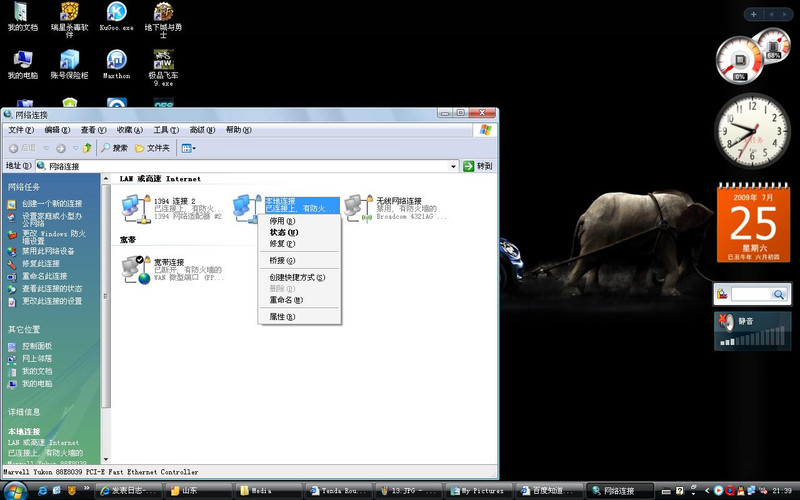
Task: Click the sidebar scrollbar down arrow
Action: click(x=106, y=459)
